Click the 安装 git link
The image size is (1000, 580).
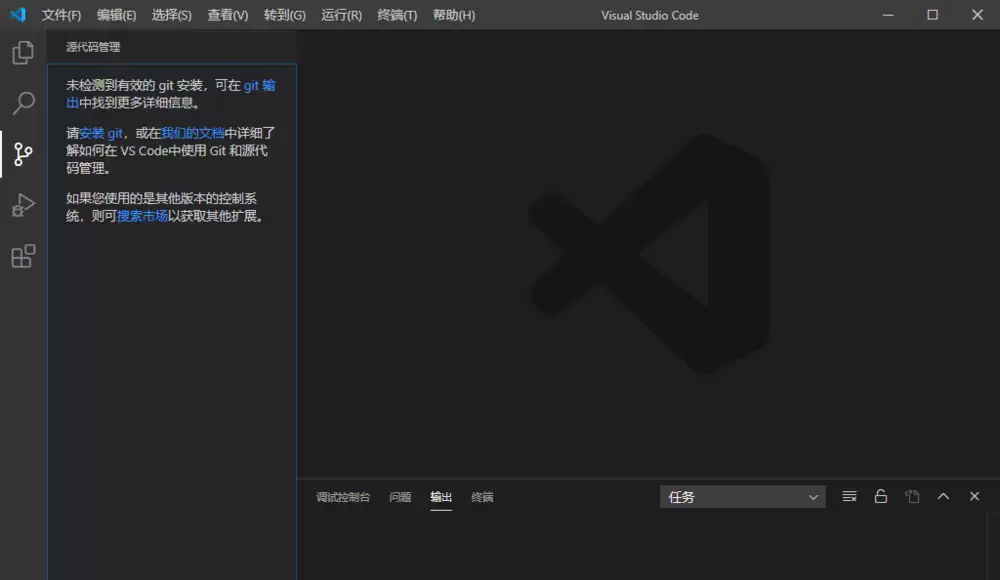102,132
